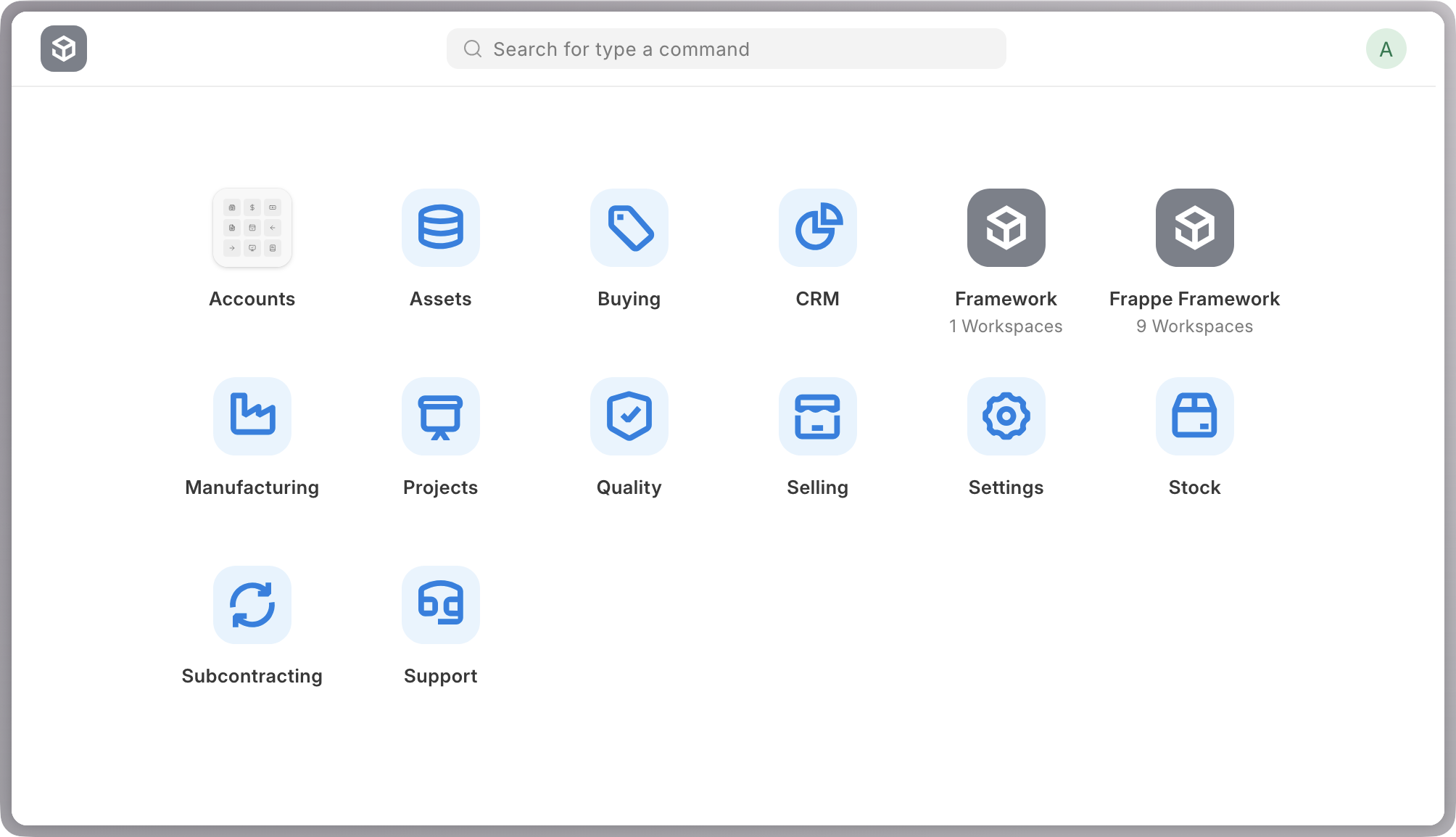Viewport: 1456px width, 837px height.
Task: Open the Quality shield checkmark icon
Action: [x=629, y=416]
